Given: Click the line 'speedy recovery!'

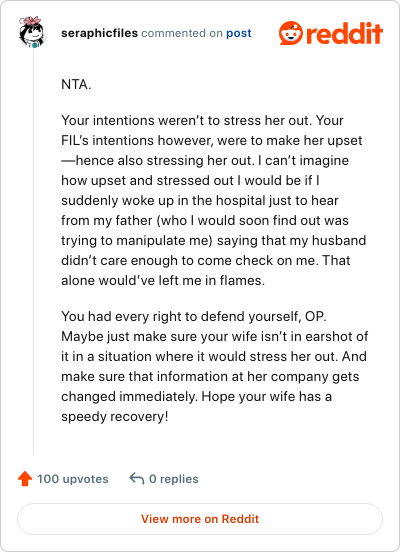Looking at the screenshot, I should pos(115,416).
